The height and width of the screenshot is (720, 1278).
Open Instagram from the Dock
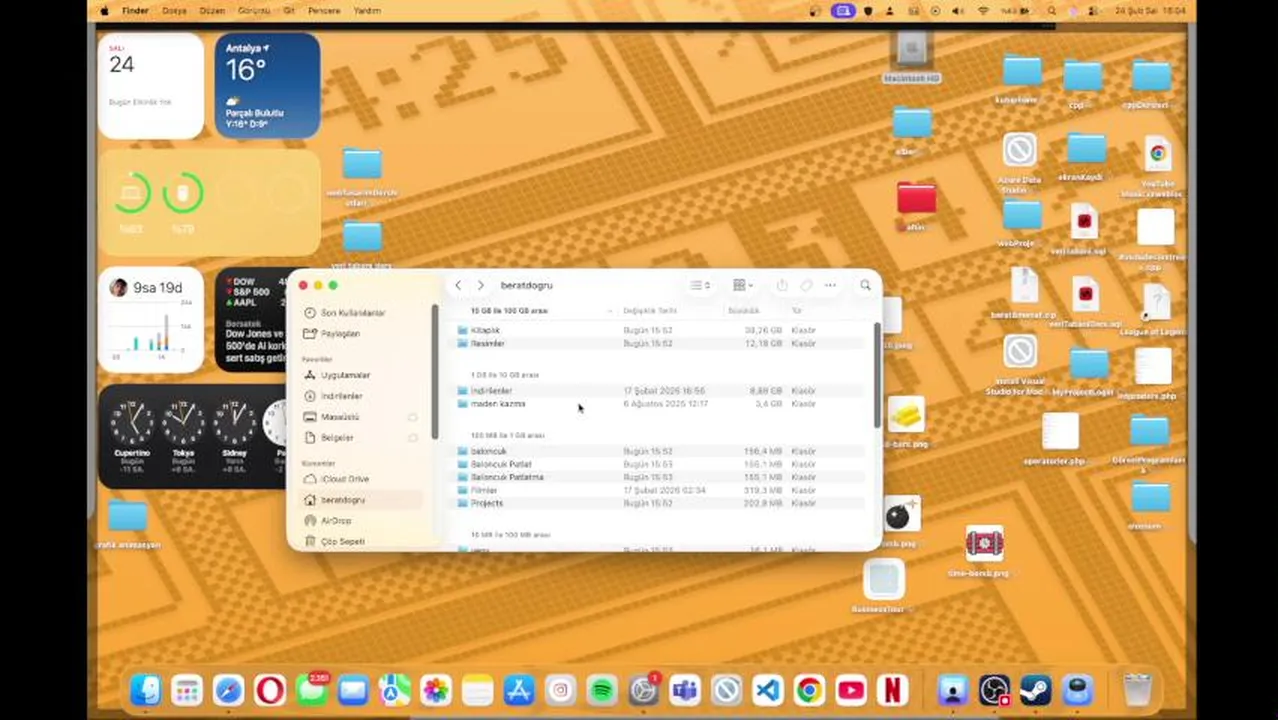pyautogui.click(x=560, y=690)
